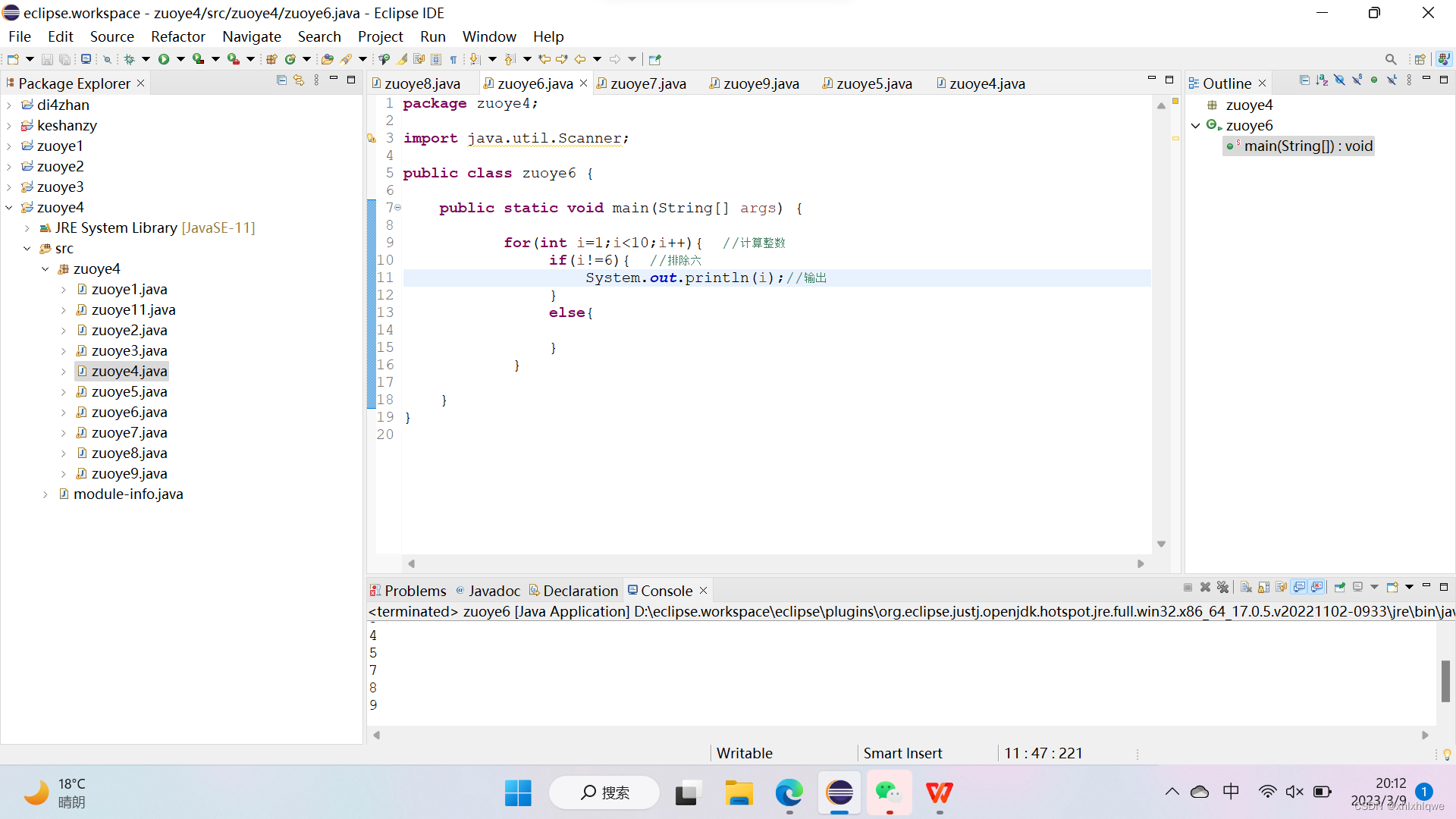Image resolution: width=1456 pixels, height=819 pixels.
Task: Open the Refactor menu
Action: [177, 36]
